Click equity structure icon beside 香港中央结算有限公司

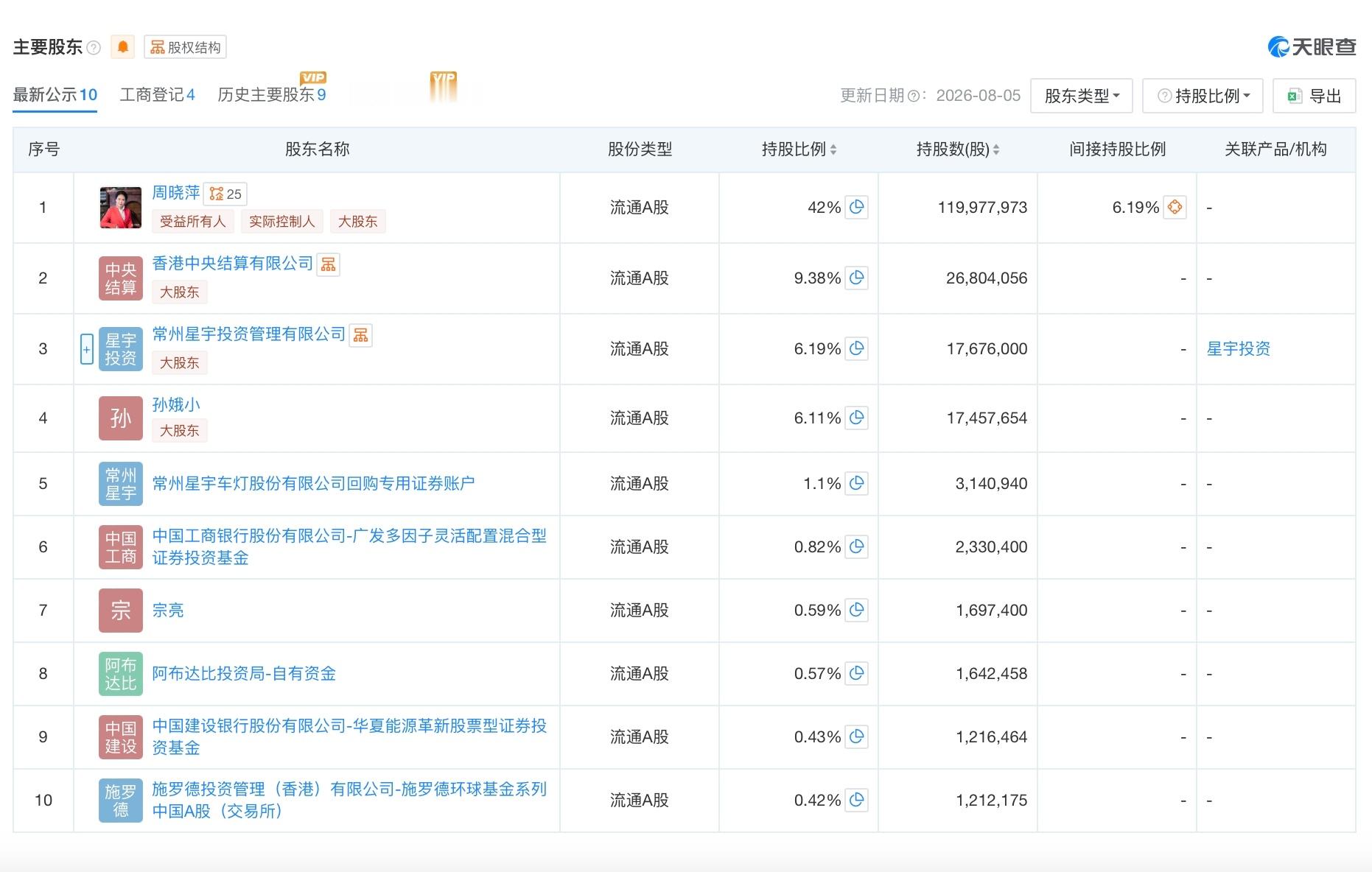(x=329, y=264)
